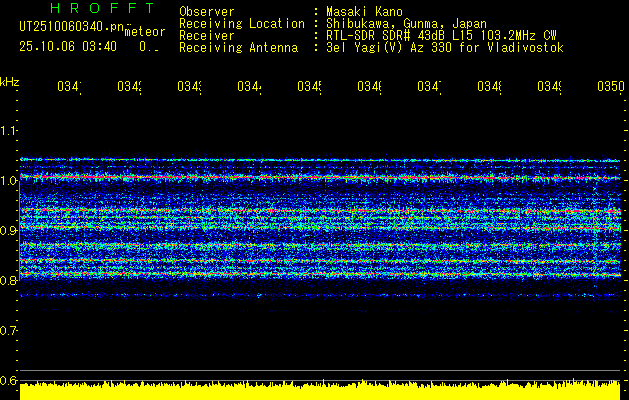
Task: Click the 0349 time marker
Action: (x=549, y=87)
